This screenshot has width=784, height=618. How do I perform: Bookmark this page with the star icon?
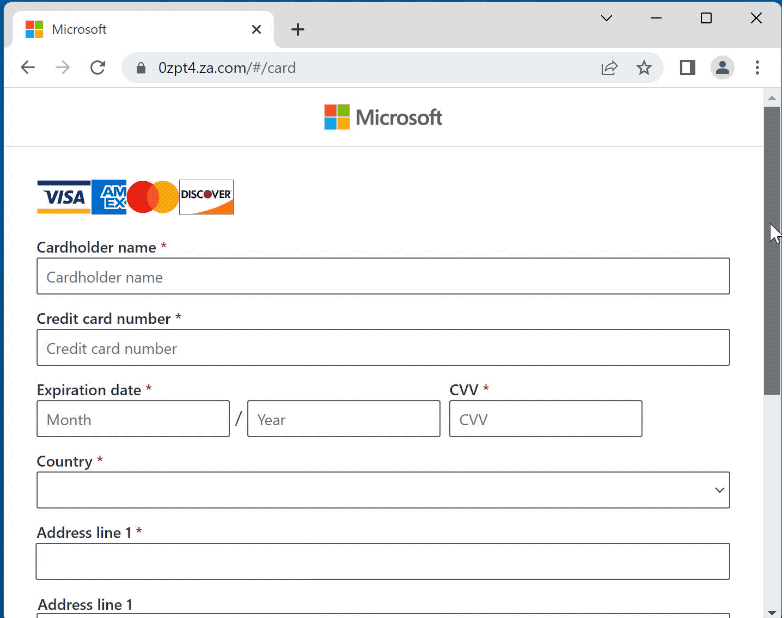[x=644, y=68]
